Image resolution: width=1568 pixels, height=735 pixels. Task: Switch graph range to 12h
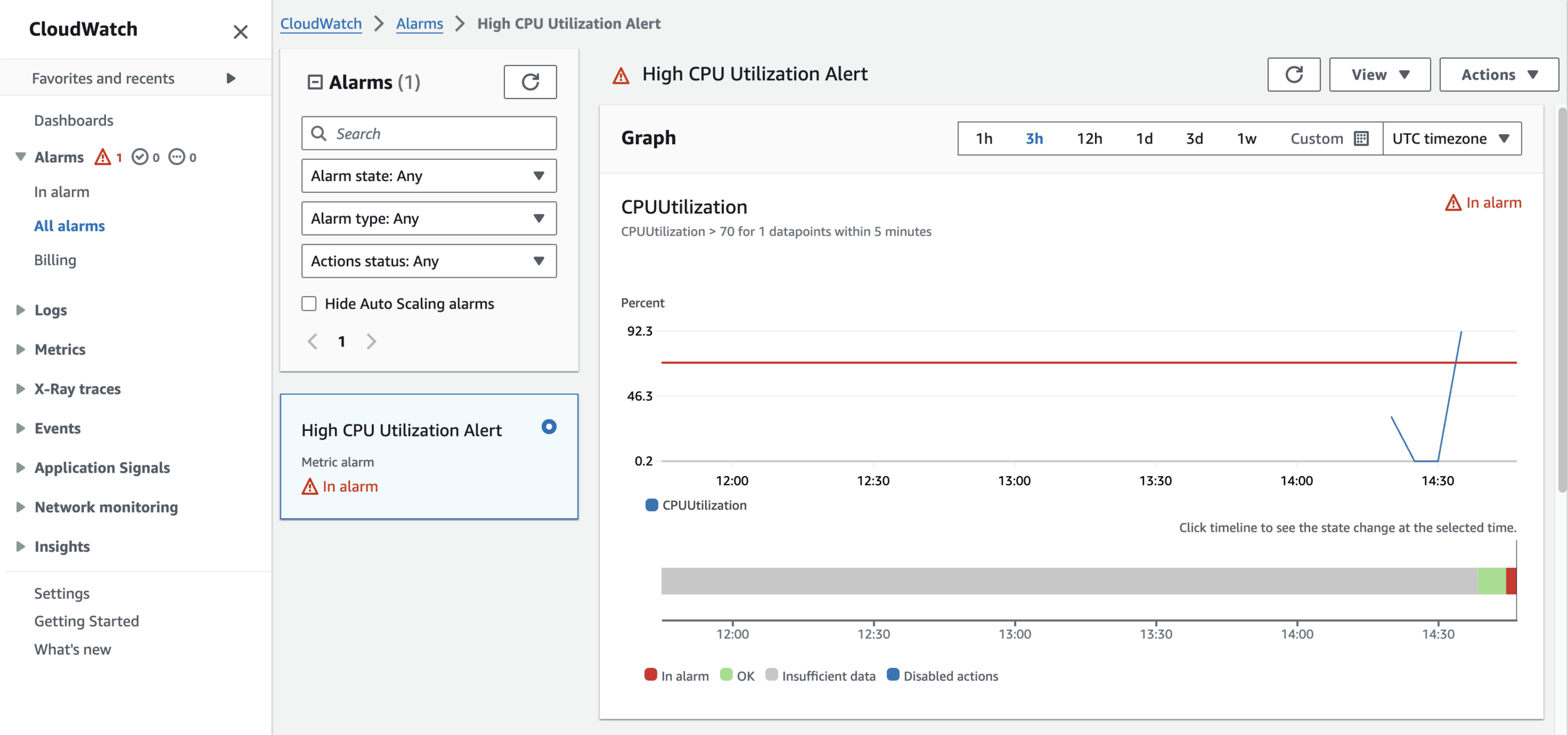pos(1089,139)
